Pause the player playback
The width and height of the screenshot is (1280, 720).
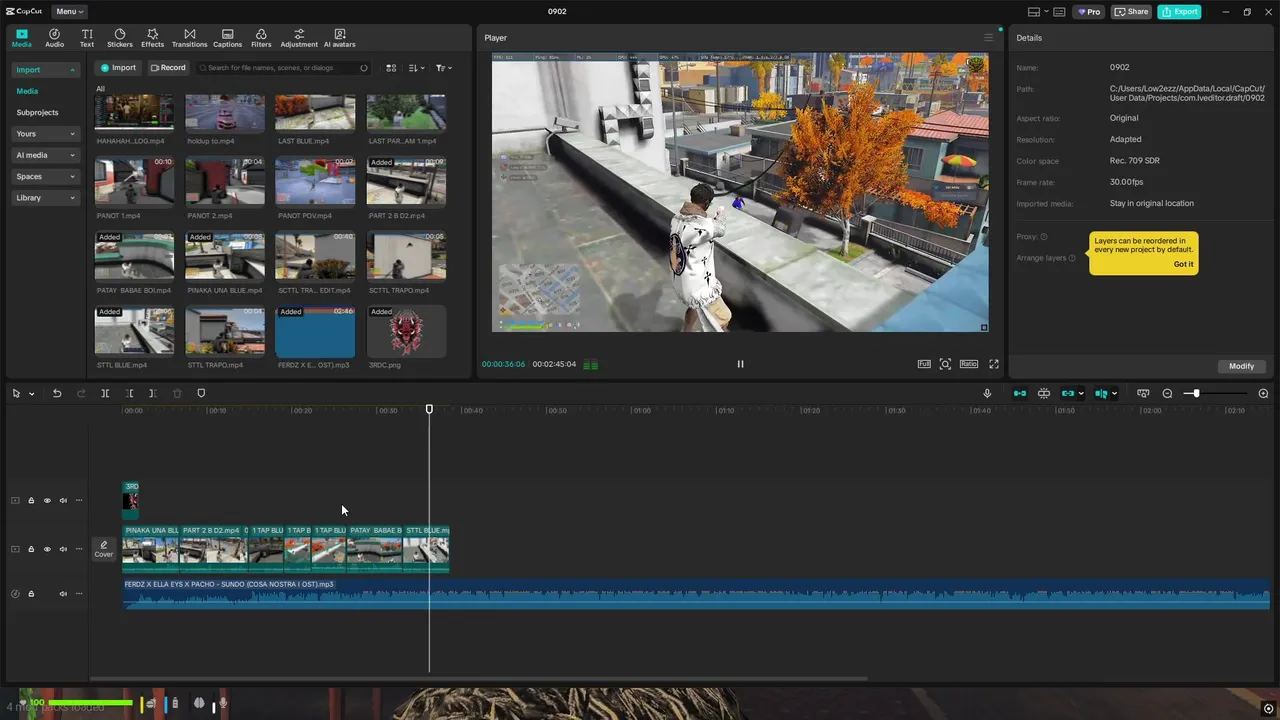740,364
